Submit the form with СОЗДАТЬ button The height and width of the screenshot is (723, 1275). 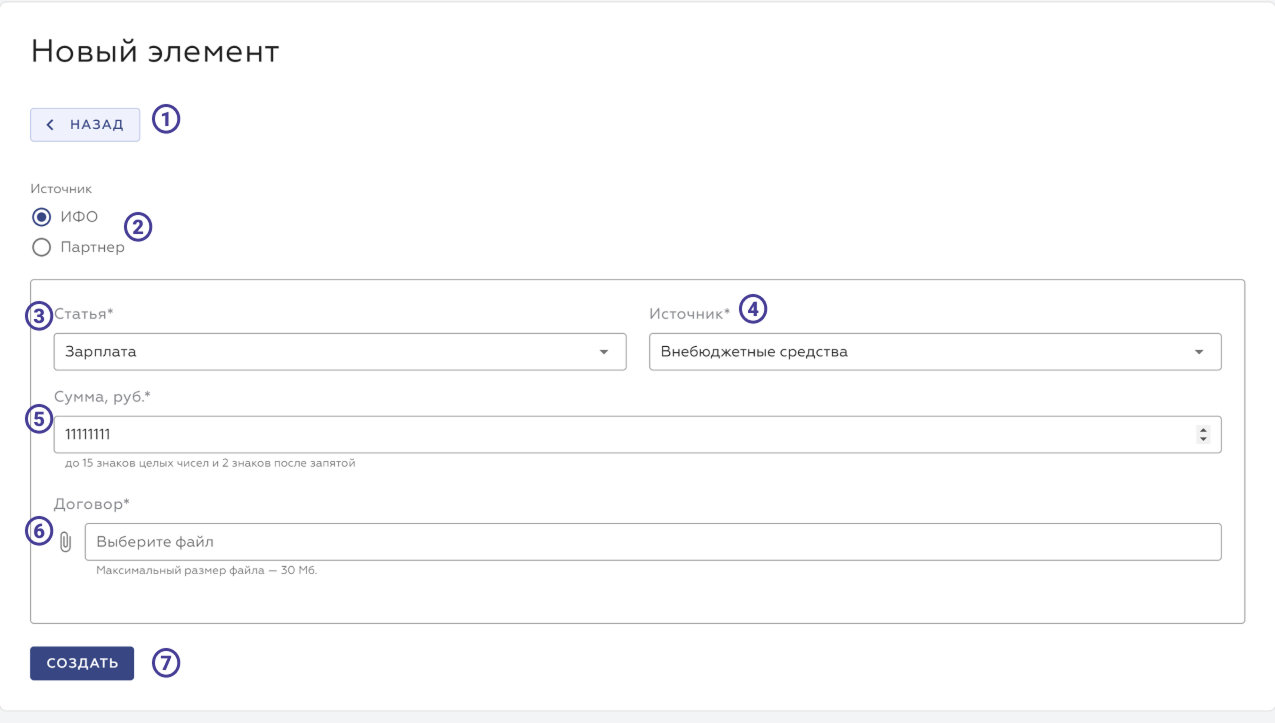[82, 663]
